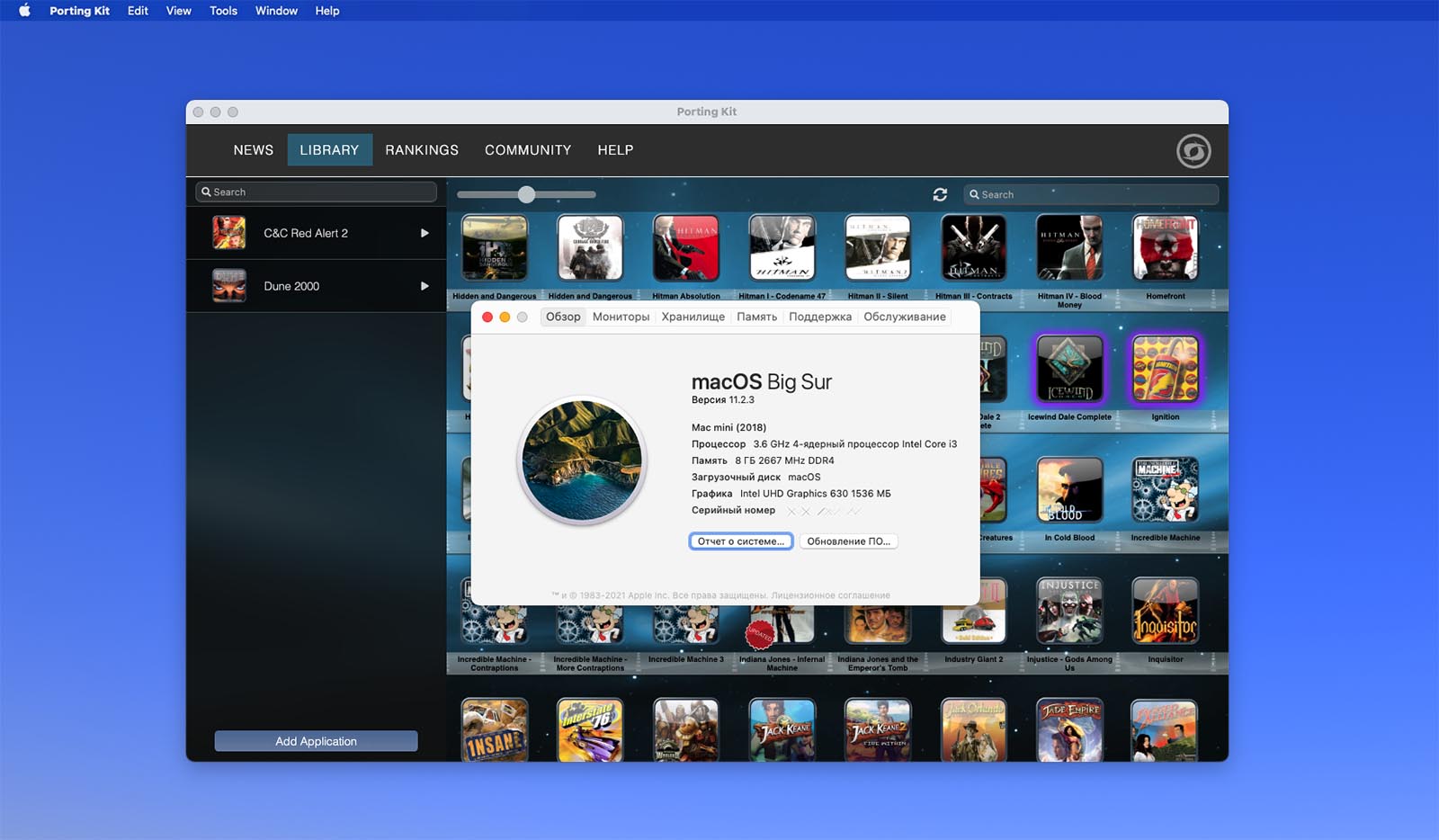Click the Обновление ПО button
The width and height of the screenshot is (1439, 840).
point(848,541)
